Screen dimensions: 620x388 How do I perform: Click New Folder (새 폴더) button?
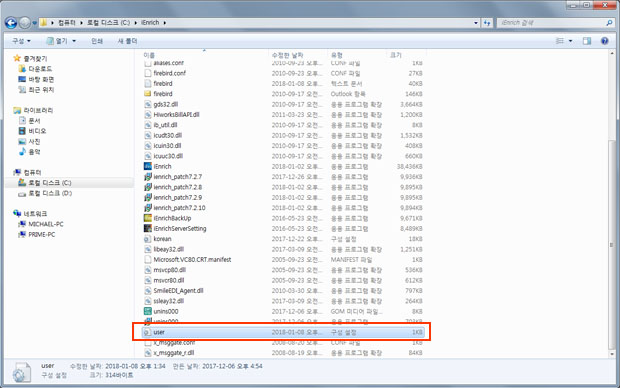(x=127, y=41)
